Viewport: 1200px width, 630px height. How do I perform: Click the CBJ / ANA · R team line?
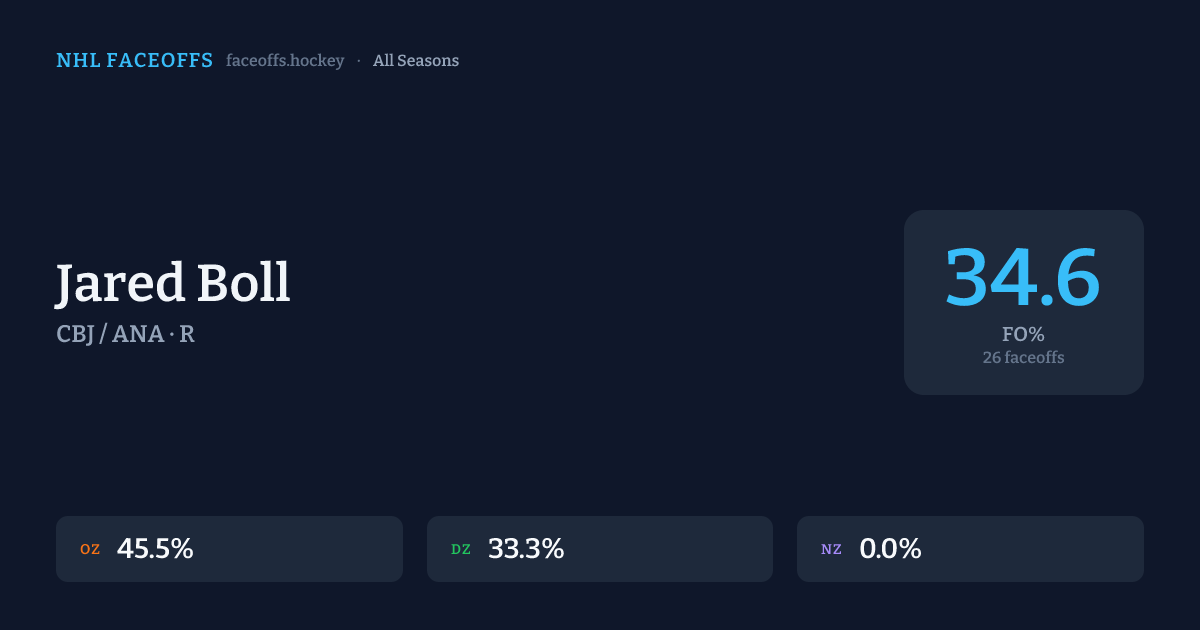[125, 334]
